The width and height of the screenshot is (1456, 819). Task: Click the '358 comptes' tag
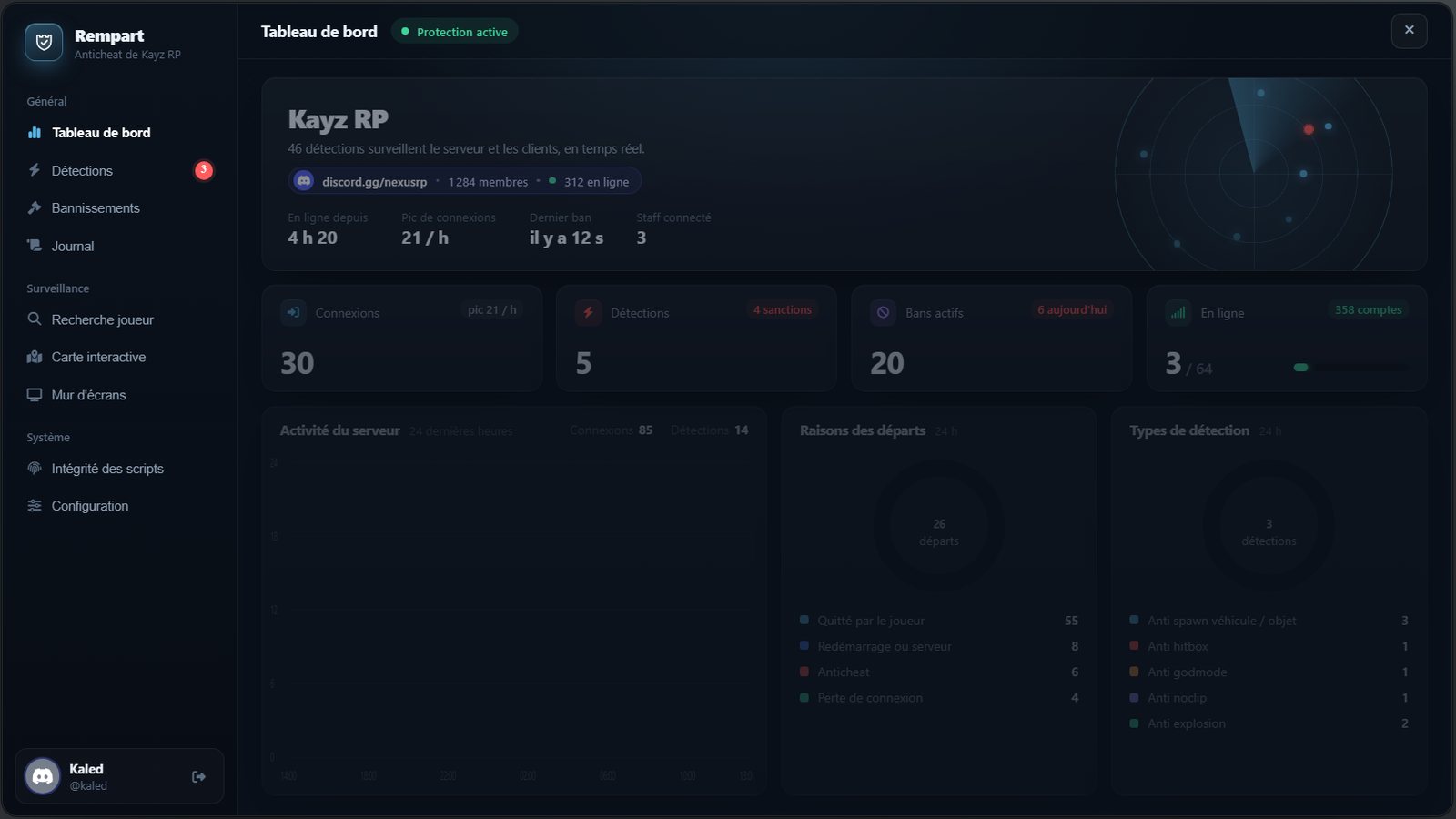[x=1368, y=309]
